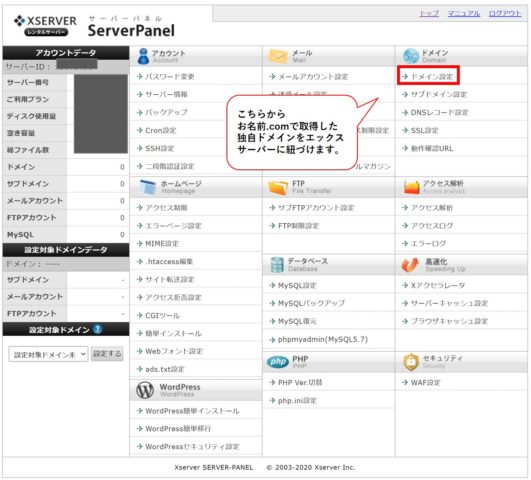Click the Domain section globe icon

pyautogui.click(x=411, y=56)
